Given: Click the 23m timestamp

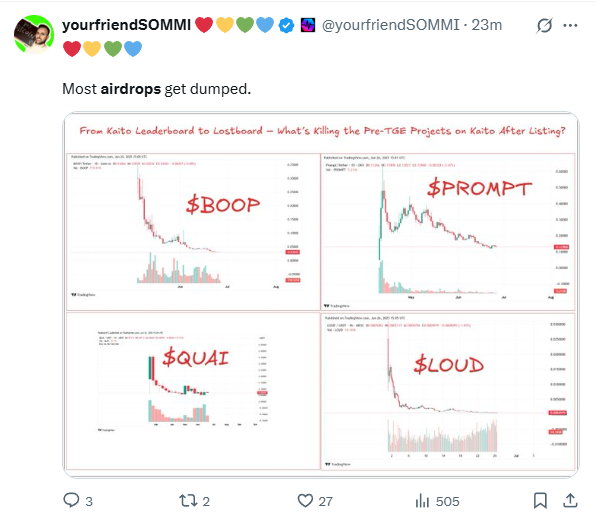Looking at the screenshot, I should [x=487, y=25].
